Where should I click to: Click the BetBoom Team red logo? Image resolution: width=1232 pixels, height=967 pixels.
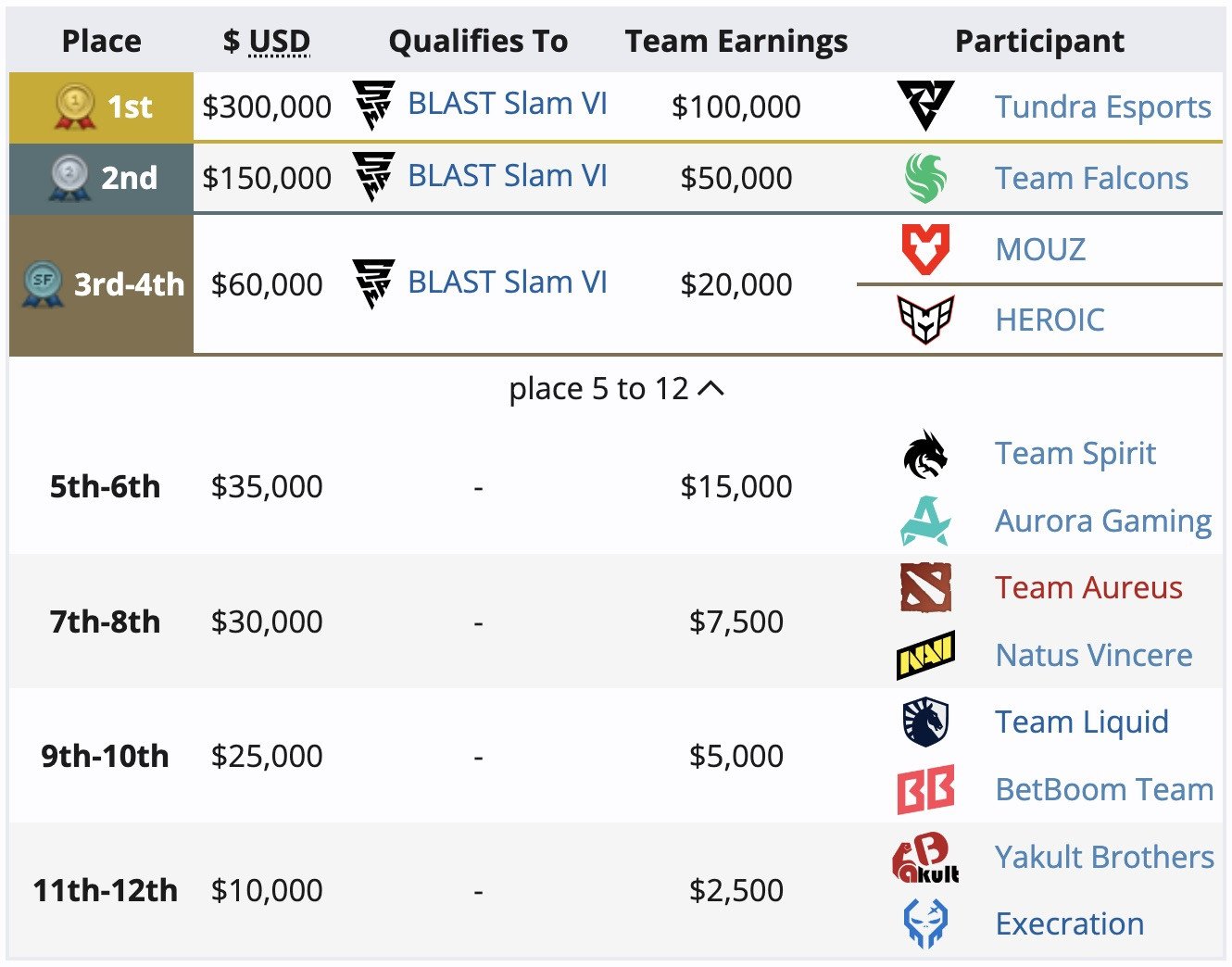pyautogui.click(x=924, y=789)
